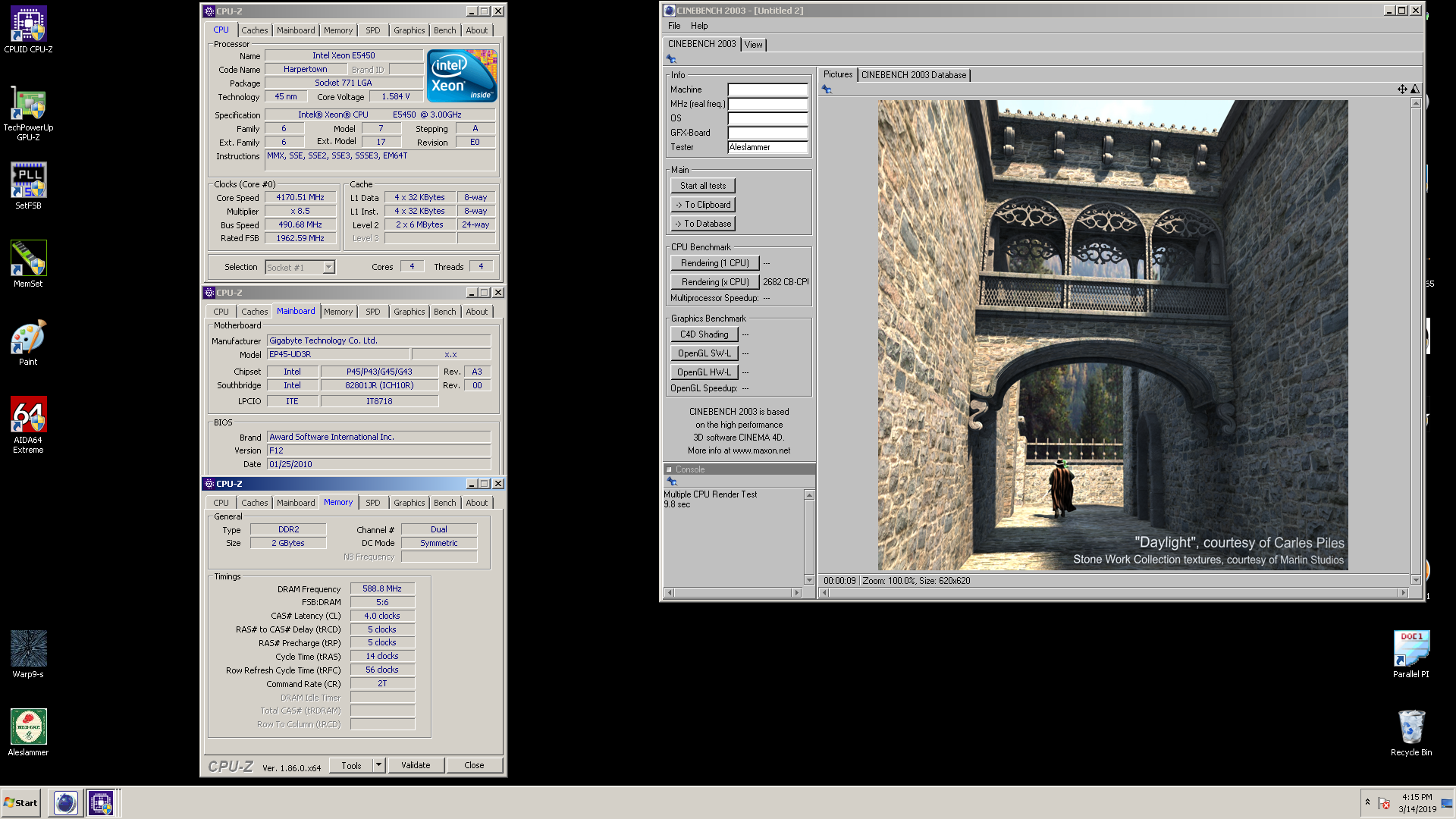Click the OS input field
Screen dimensions: 1456x819
pos(767,118)
